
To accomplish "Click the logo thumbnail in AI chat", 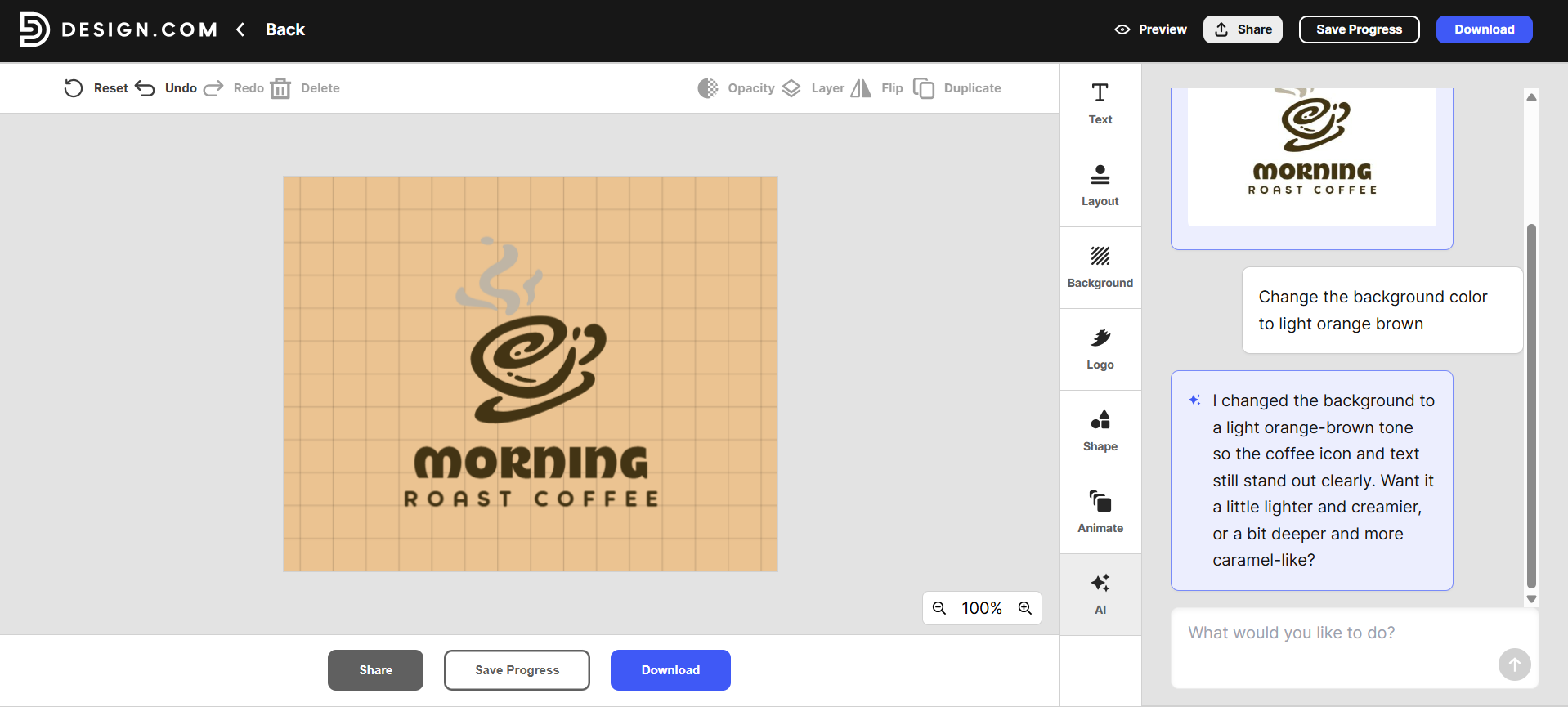I will point(1312,157).
